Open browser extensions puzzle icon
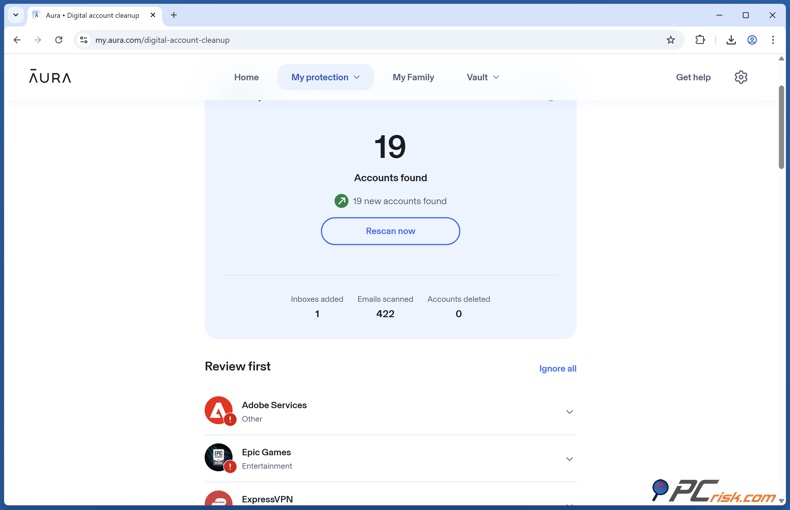 point(700,40)
